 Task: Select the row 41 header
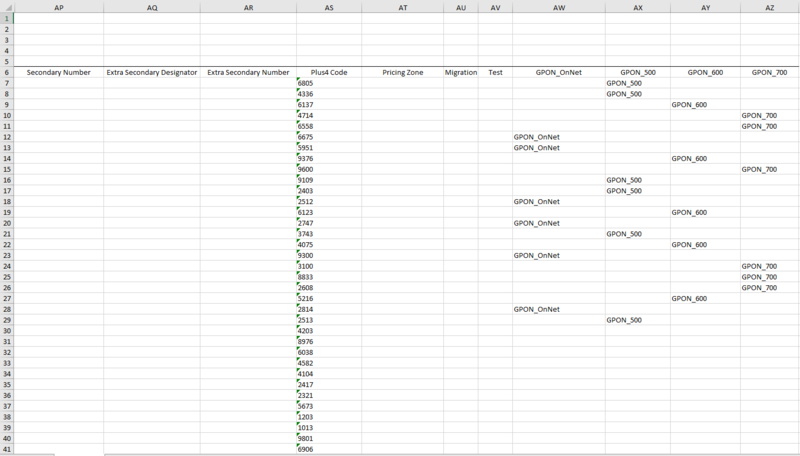coord(6,450)
